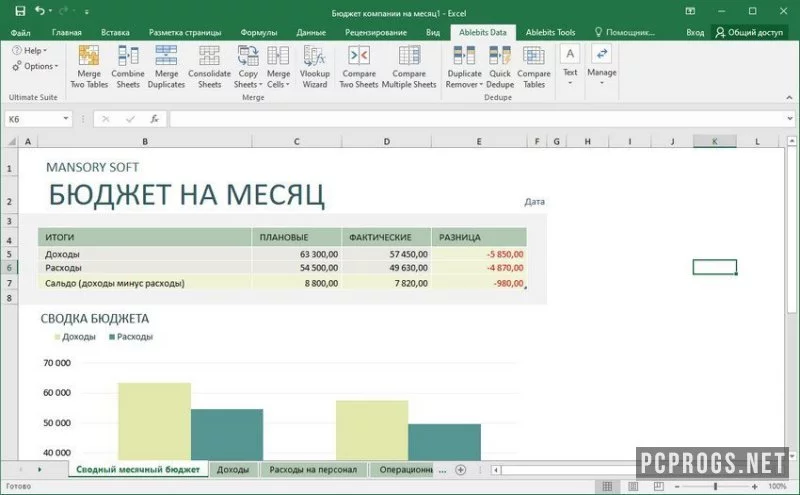Screen dimensions: 800x495
Task: Expand the formula bar
Action: pos(790,118)
